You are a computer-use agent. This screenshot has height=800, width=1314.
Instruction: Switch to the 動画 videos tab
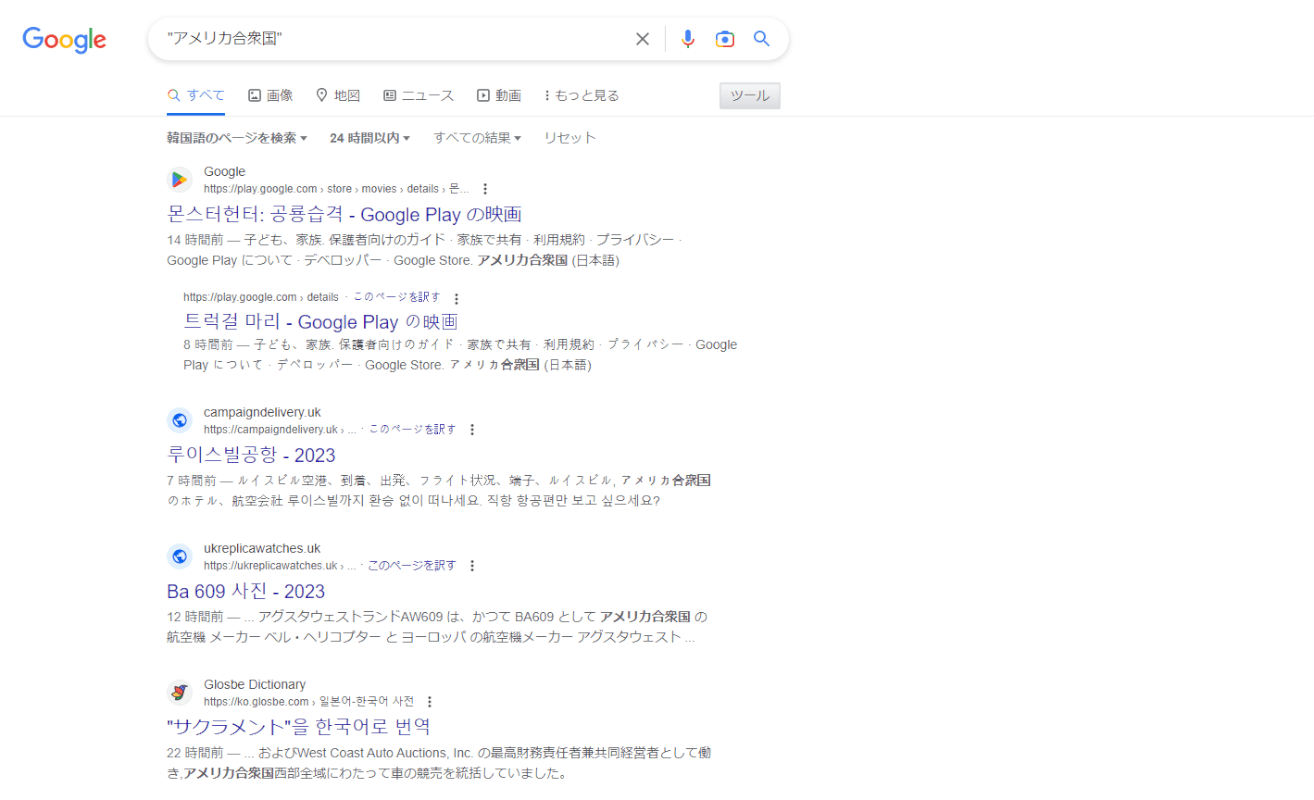coord(498,96)
